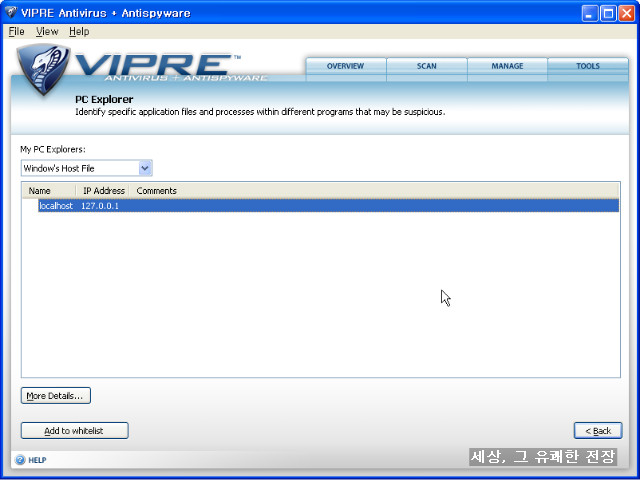Go back with the Back button
640x480 pixels.
(x=598, y=431)
